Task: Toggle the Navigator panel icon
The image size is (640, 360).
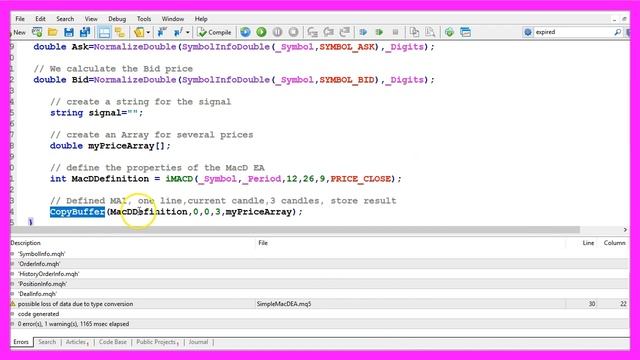Action: coord(120,32)
